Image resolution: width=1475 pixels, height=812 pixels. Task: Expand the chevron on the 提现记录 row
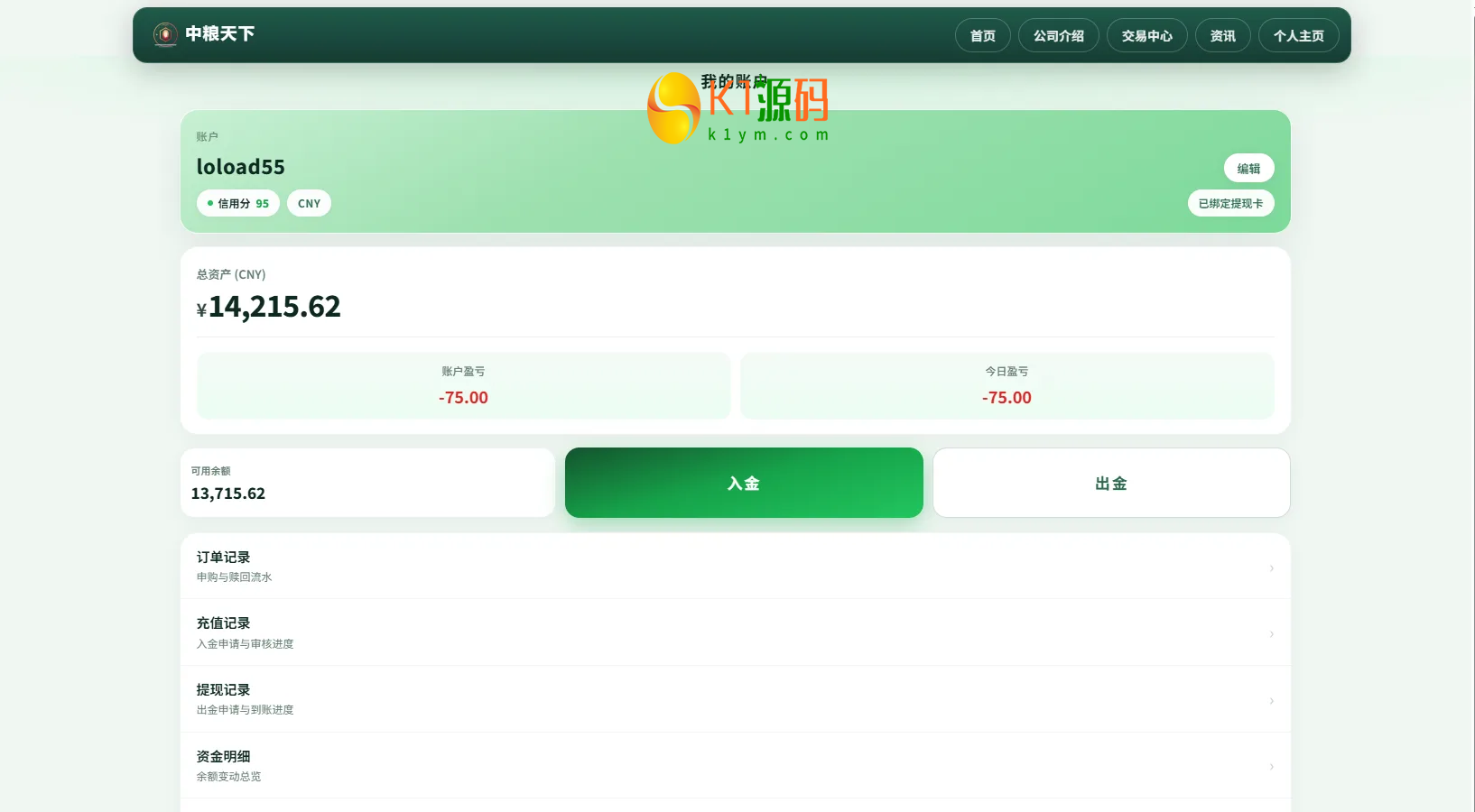coord(1271,700)
